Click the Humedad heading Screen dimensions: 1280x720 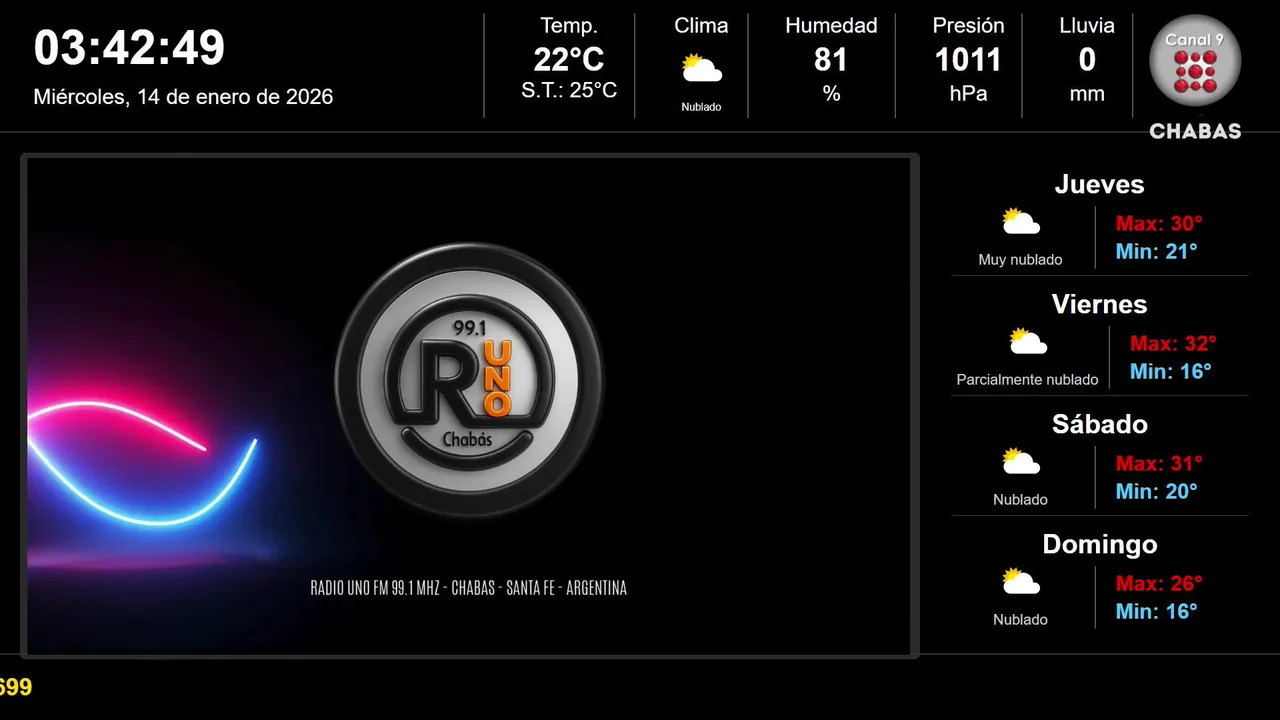pyautogui.click(x=831, y=26)
